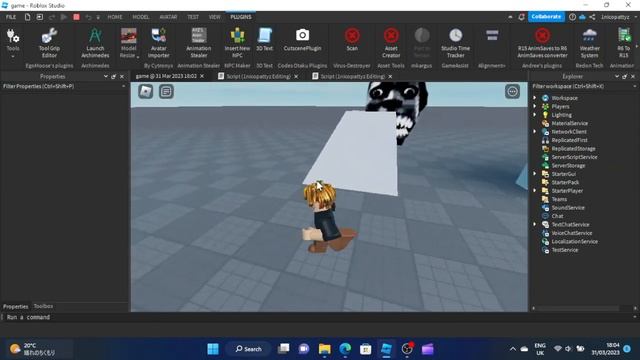Screen dimensions: 640x360
Task: Select SoundService in Explorer
Action: (x=568, y=207)
